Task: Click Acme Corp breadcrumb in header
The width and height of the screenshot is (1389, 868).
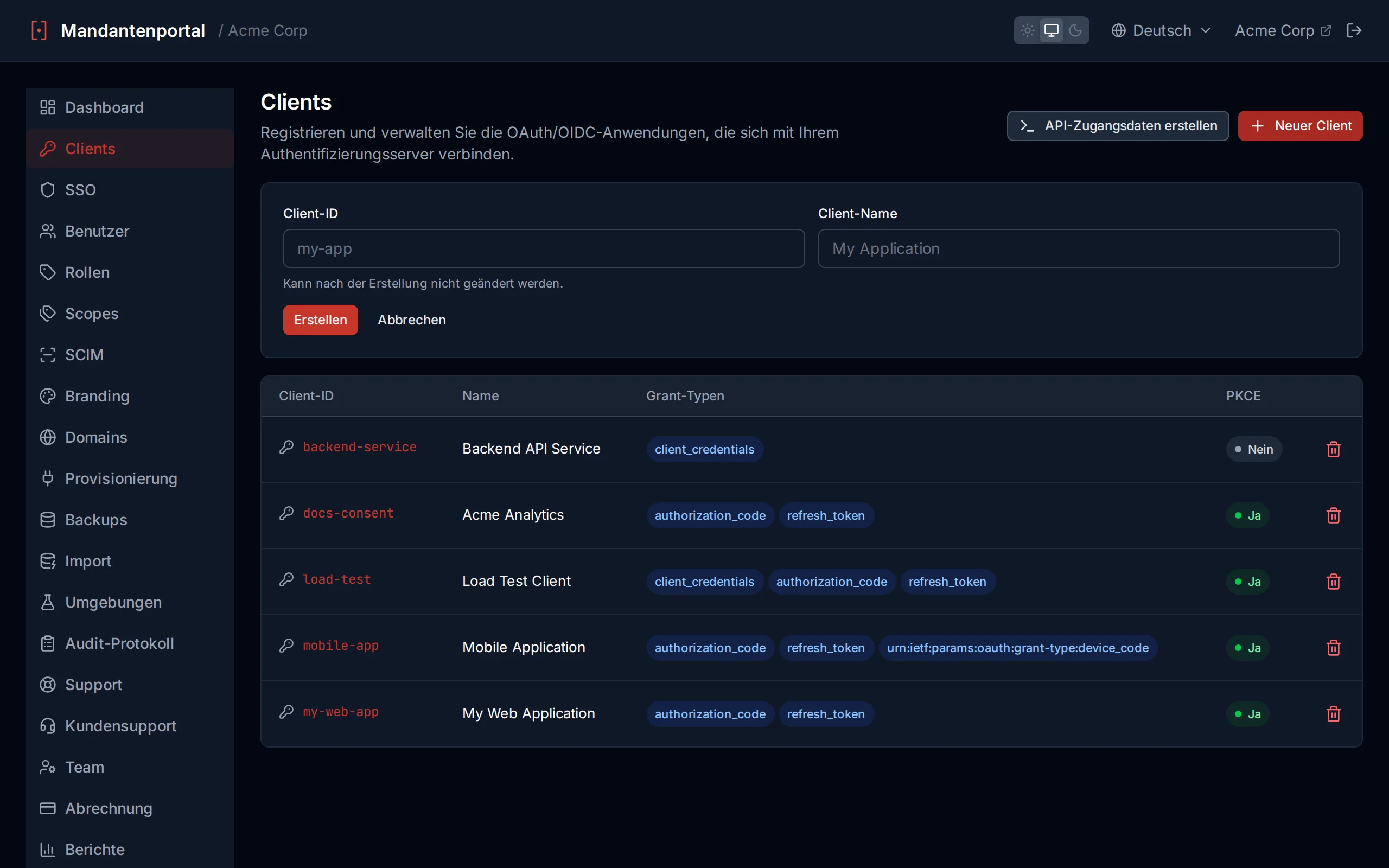Action: coord(267,30)
